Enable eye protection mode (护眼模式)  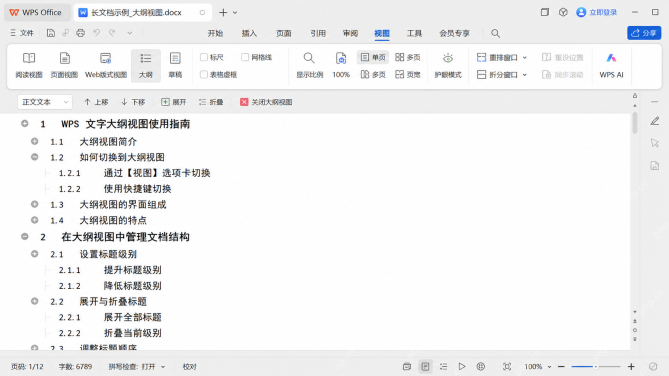pos(448,65)
